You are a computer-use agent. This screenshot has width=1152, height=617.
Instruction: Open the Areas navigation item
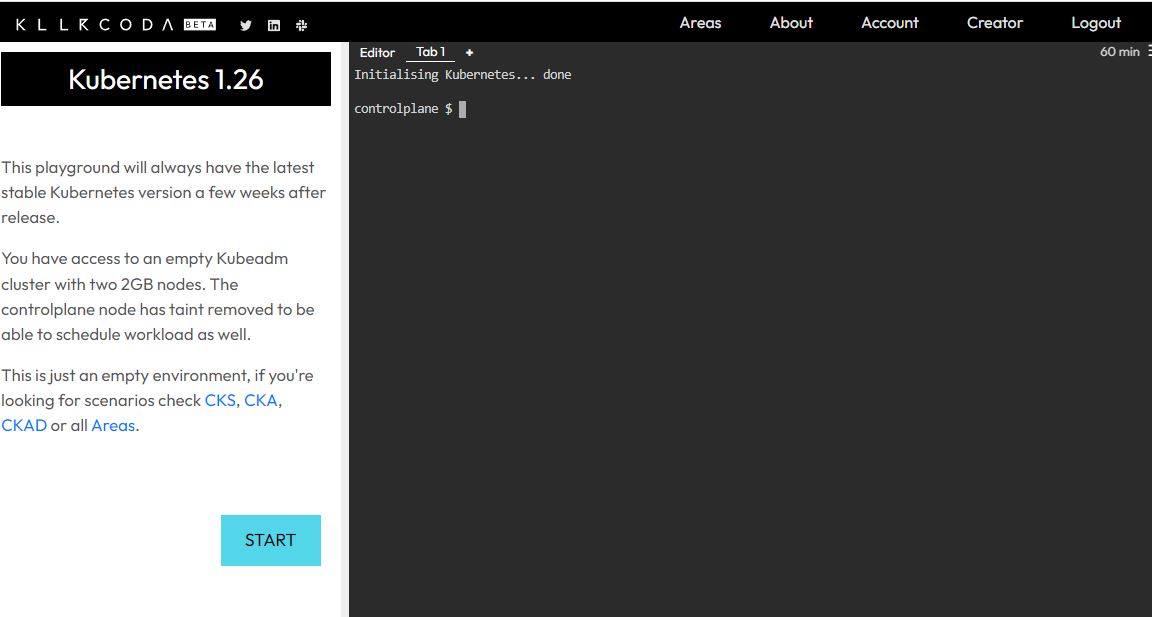(700, 23)
